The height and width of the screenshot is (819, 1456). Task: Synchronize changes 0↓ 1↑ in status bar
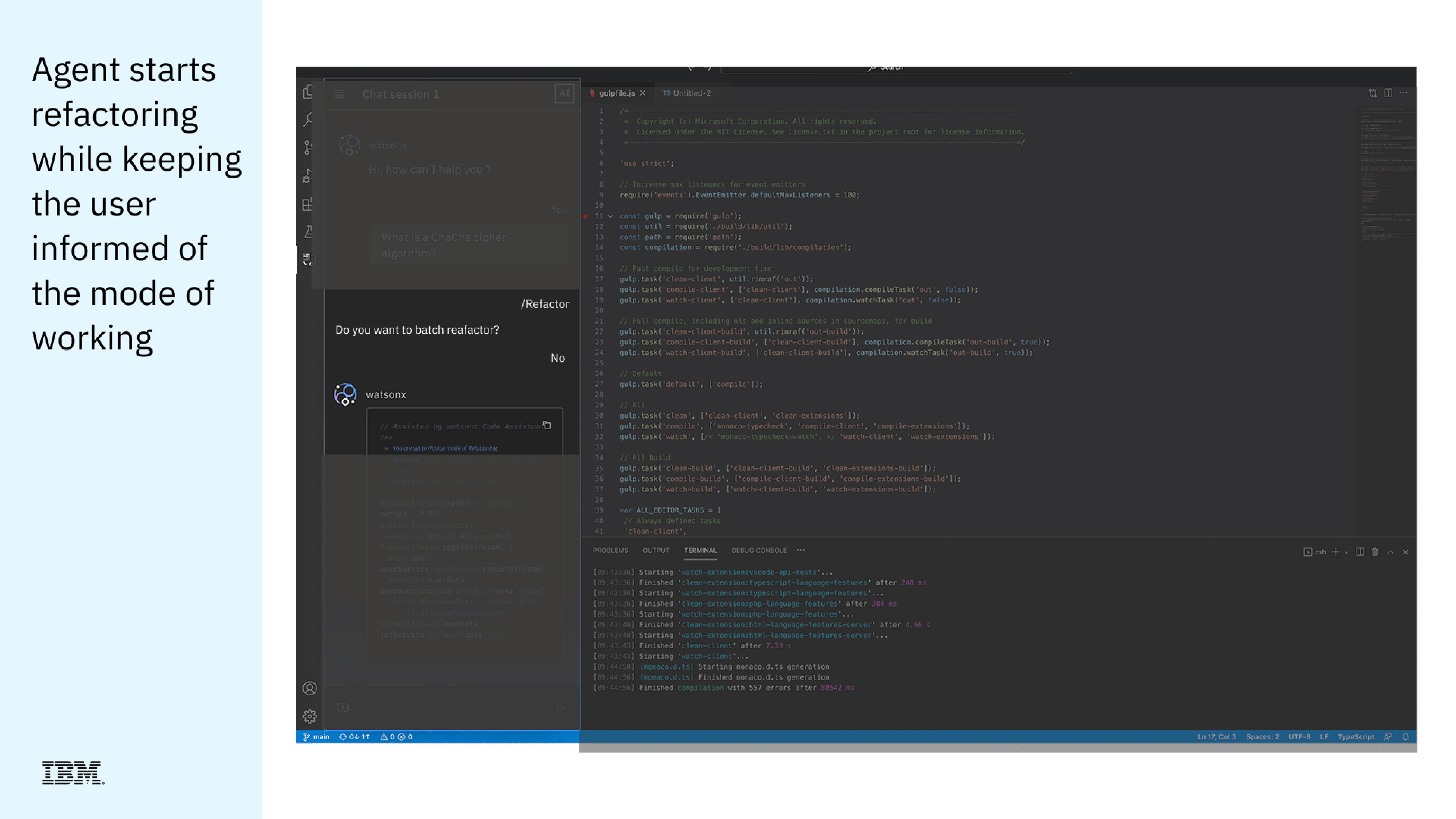coord(355,737)
